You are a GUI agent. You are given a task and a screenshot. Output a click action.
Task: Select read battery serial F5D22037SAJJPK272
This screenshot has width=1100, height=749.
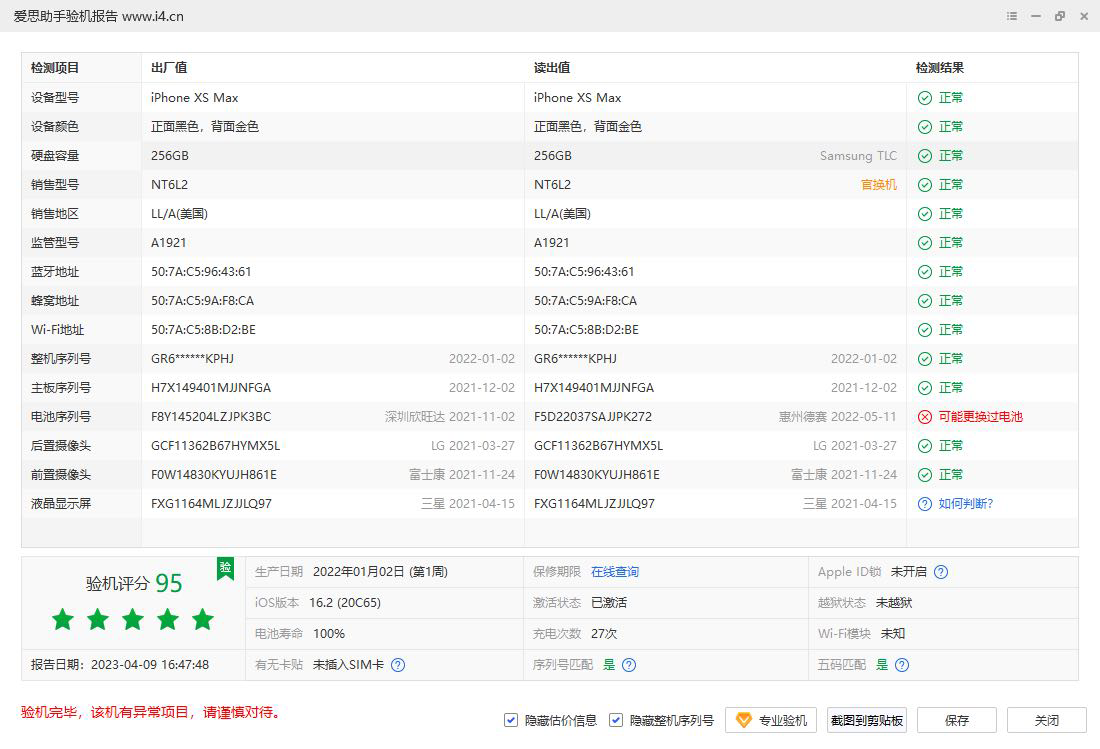coord(593,417)
